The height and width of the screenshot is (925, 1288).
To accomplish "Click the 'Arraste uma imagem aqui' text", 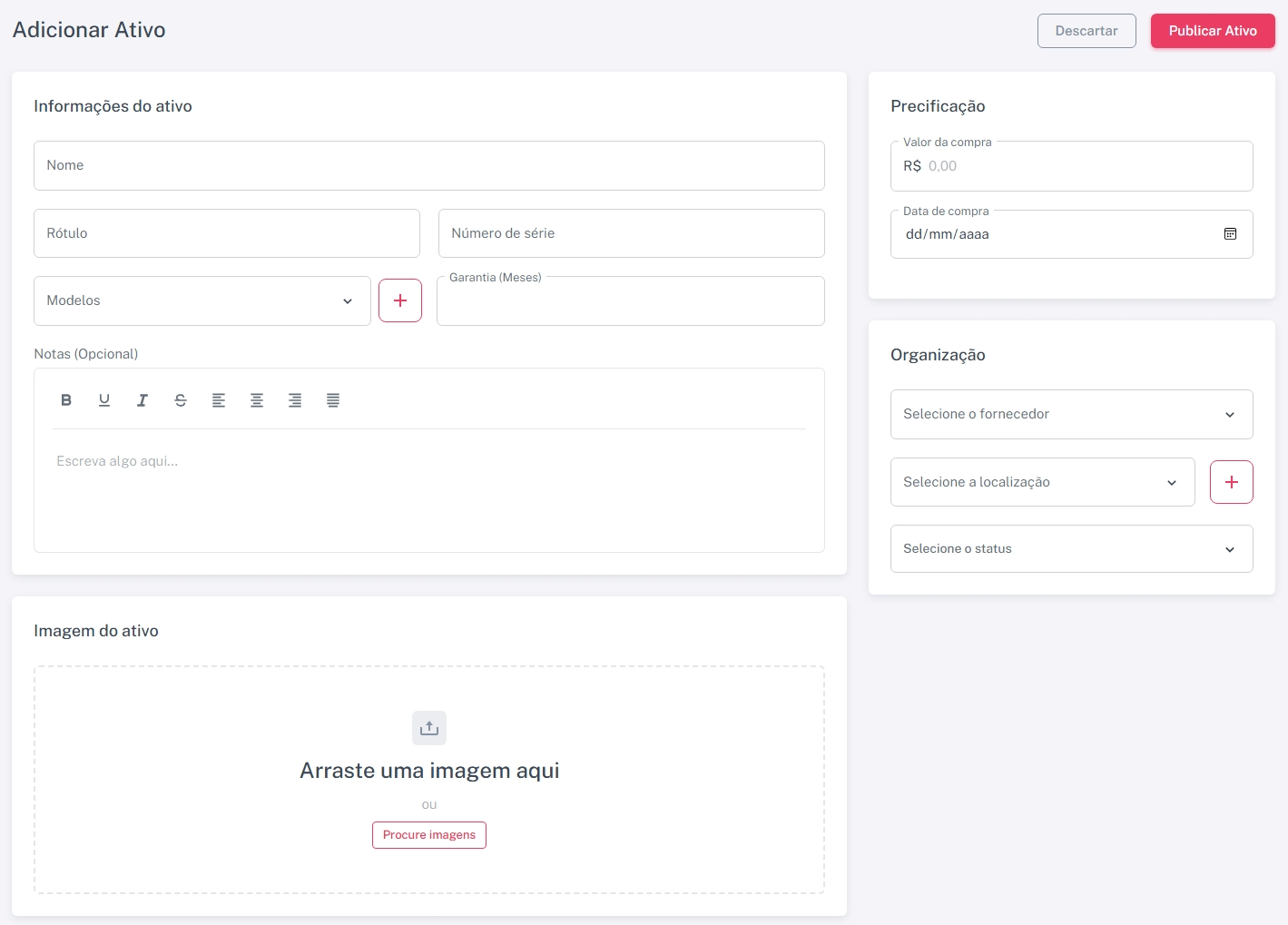I will [429, 771].
